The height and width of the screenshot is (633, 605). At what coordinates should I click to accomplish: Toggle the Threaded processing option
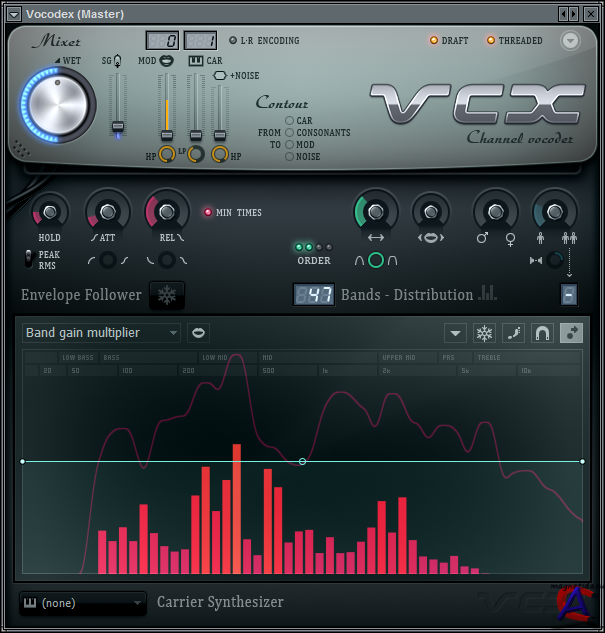(491, 41)
